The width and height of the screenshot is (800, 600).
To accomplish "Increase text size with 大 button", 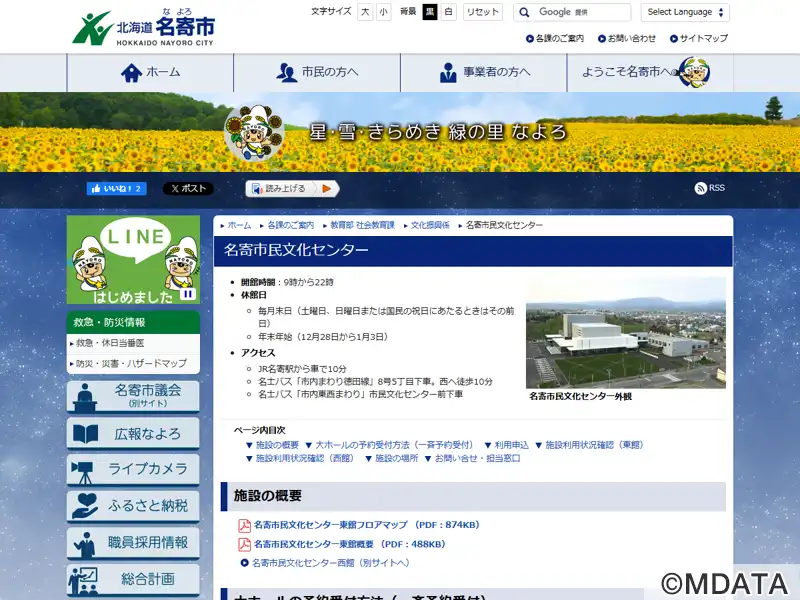I will (x=365, y=12).
